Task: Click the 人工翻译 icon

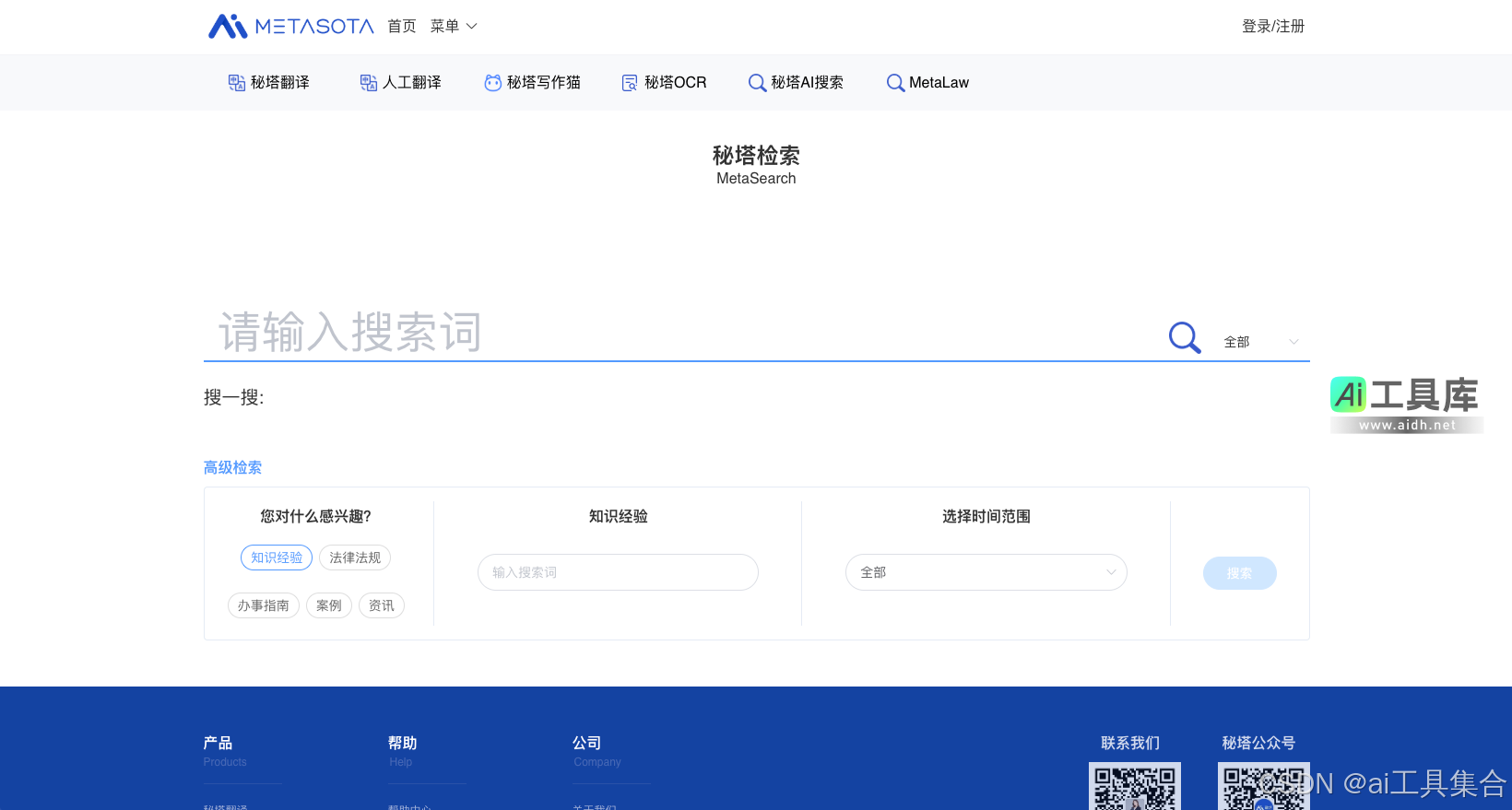Action: 369,83
